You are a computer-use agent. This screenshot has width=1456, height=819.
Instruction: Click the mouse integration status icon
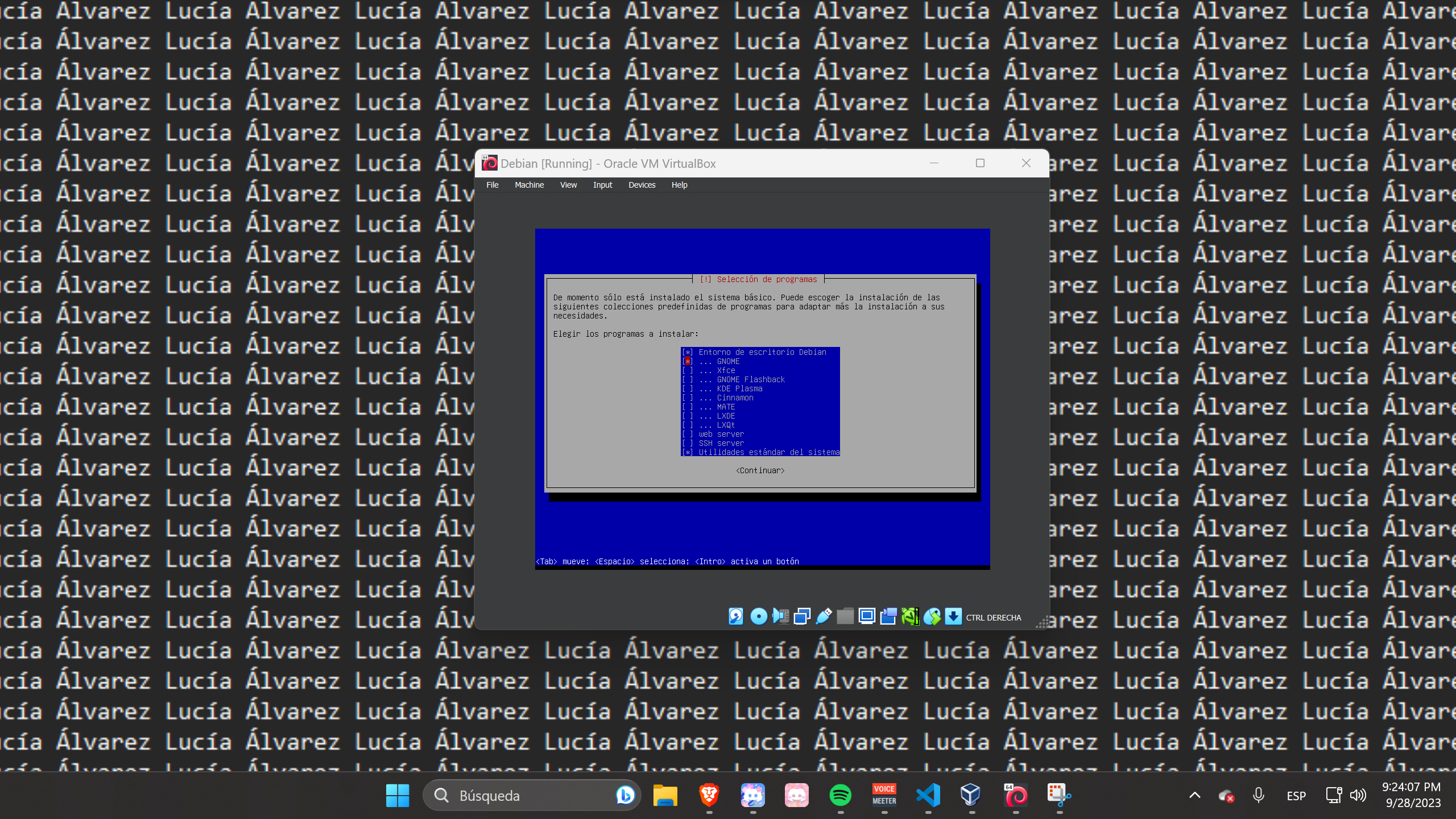[932, 617]
